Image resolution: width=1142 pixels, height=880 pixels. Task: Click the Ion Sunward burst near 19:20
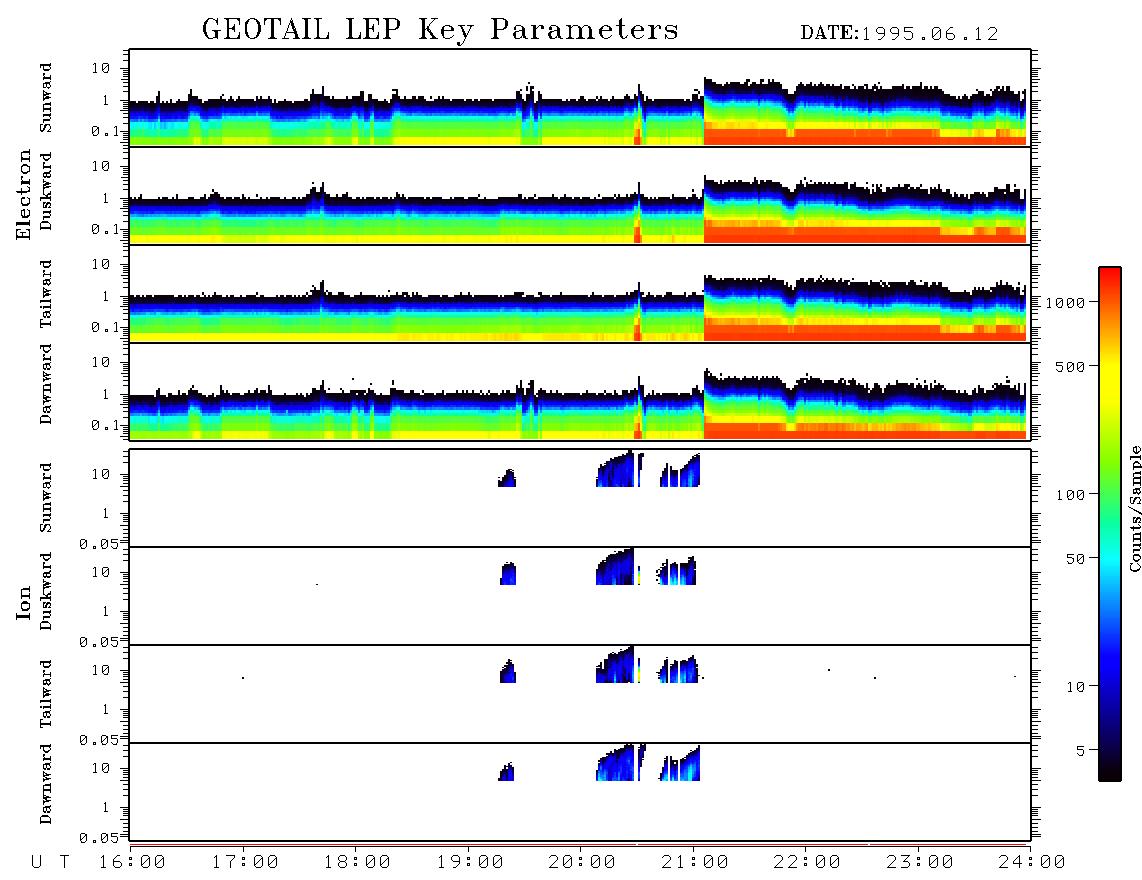(x=507, y=479)
